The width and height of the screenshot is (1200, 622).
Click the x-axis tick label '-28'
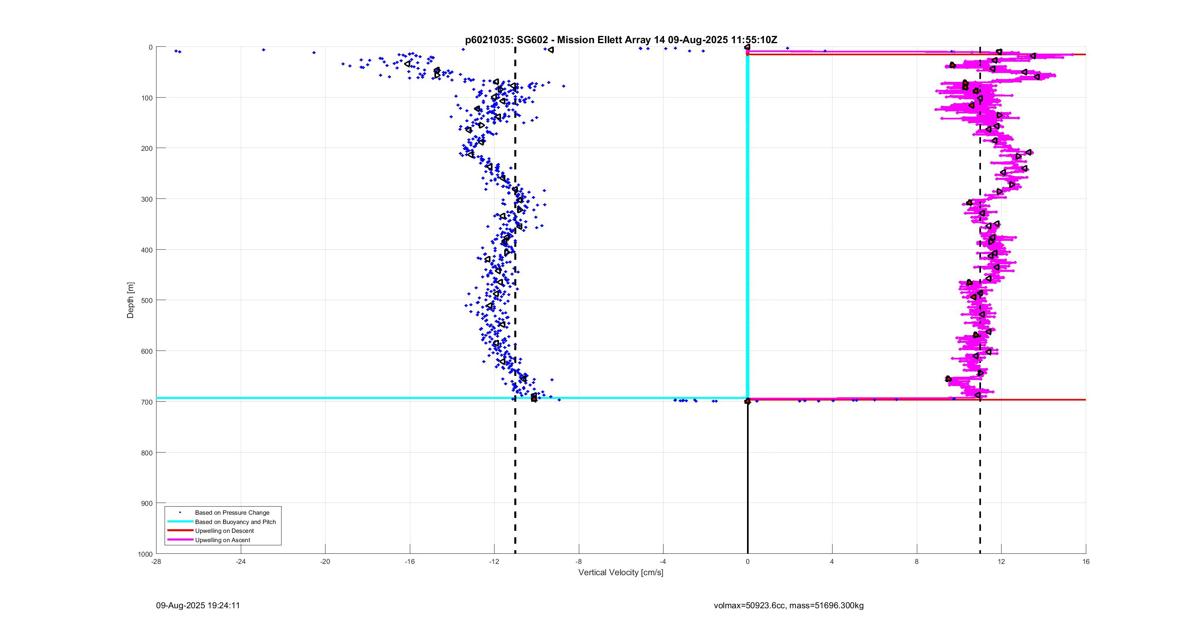coord(156,562)
